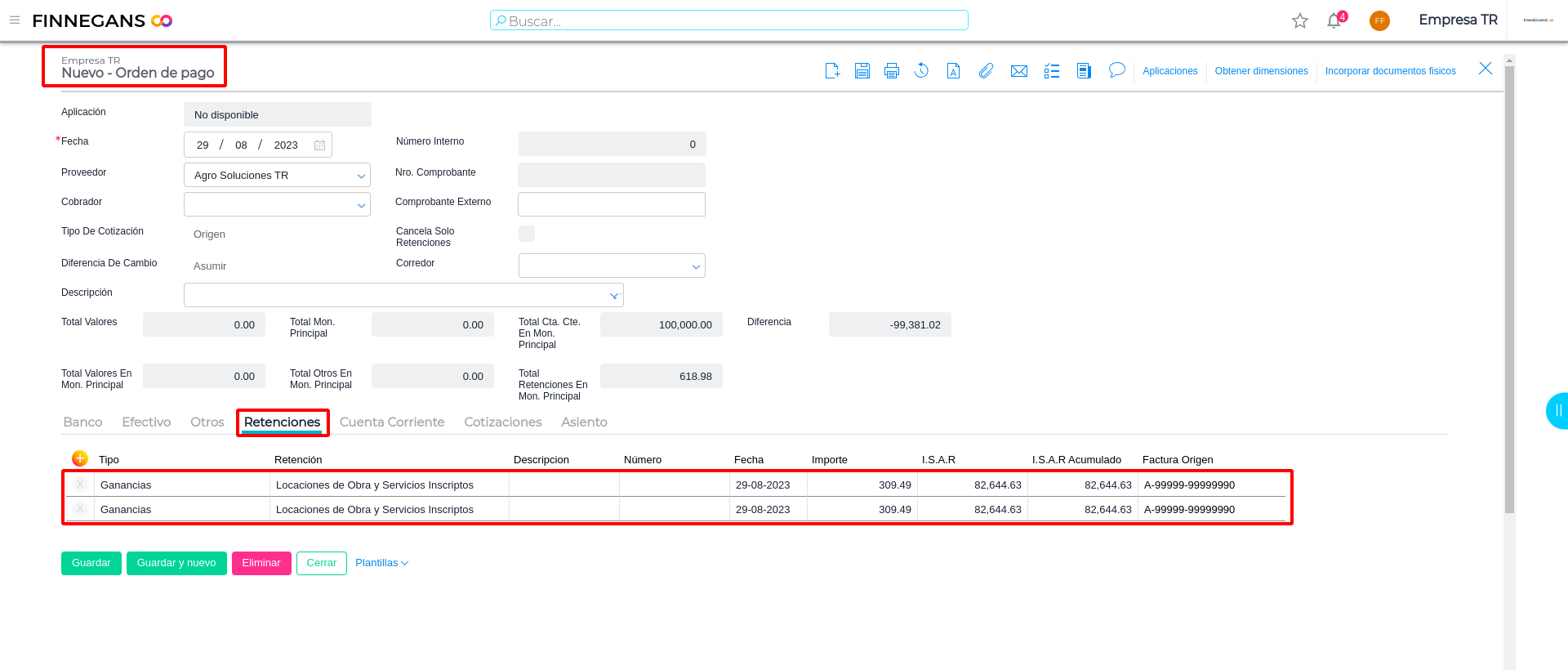The height and width of the screenshot is (670, 1568).
Task: Click the Guardar y nuevo button
Action: click(176, 563)
